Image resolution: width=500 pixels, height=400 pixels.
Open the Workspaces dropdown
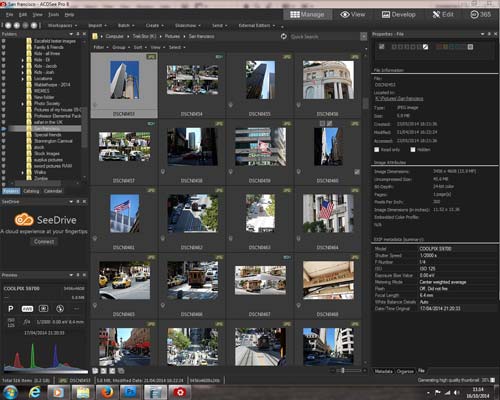pos(62,25)
